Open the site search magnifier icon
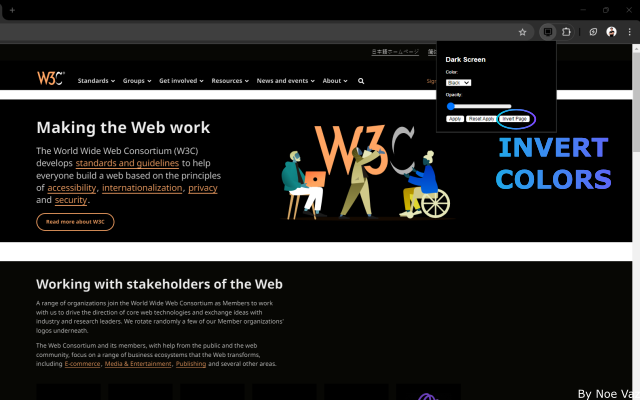The width and height of the screenshot is (640, 400). tap(361, 81)
